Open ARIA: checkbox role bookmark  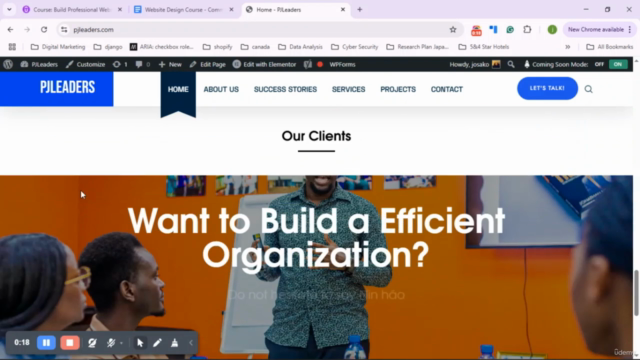(162, 47)
